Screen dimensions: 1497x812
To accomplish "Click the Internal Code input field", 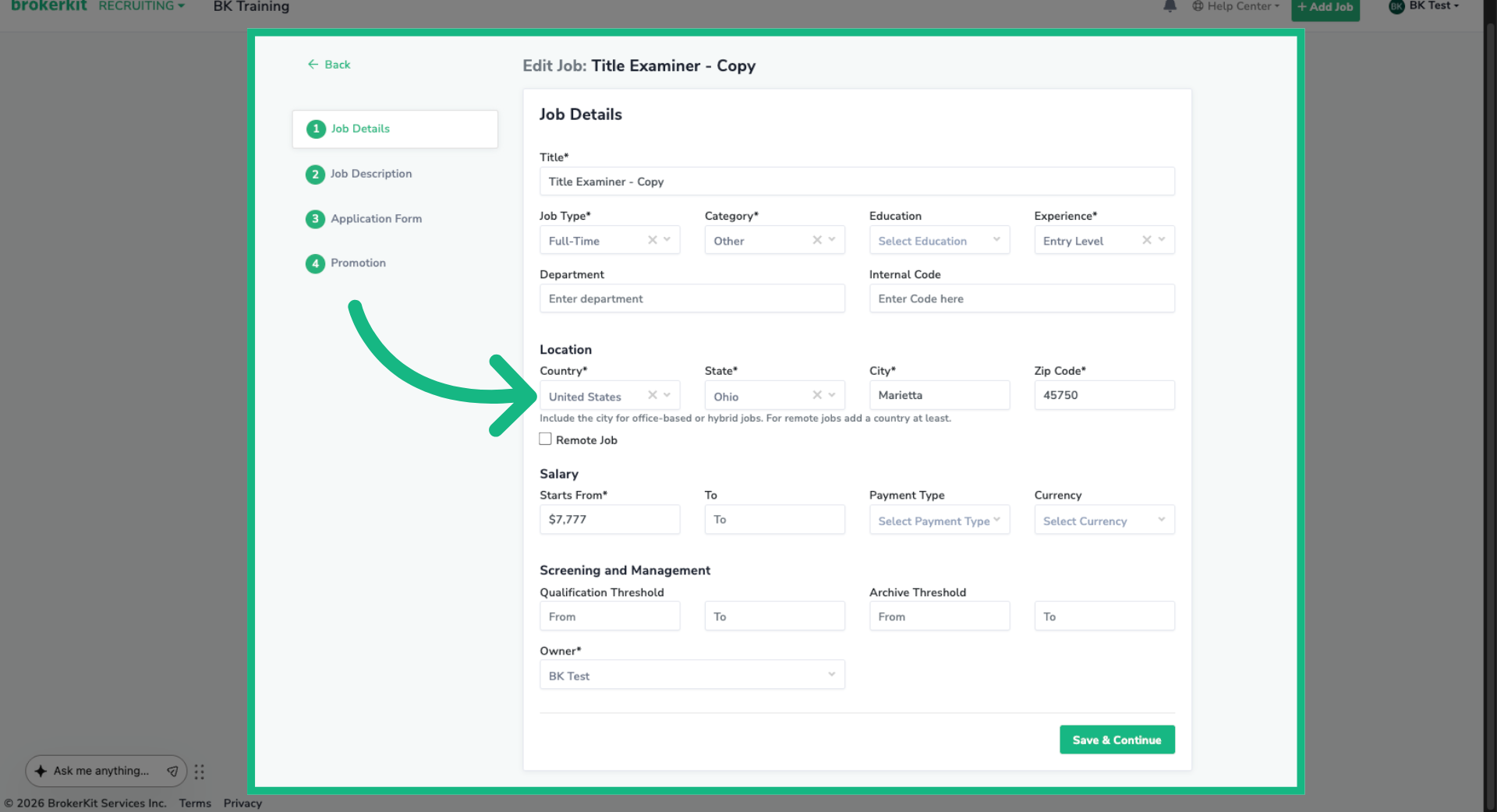I will (x=1022, y=298).
